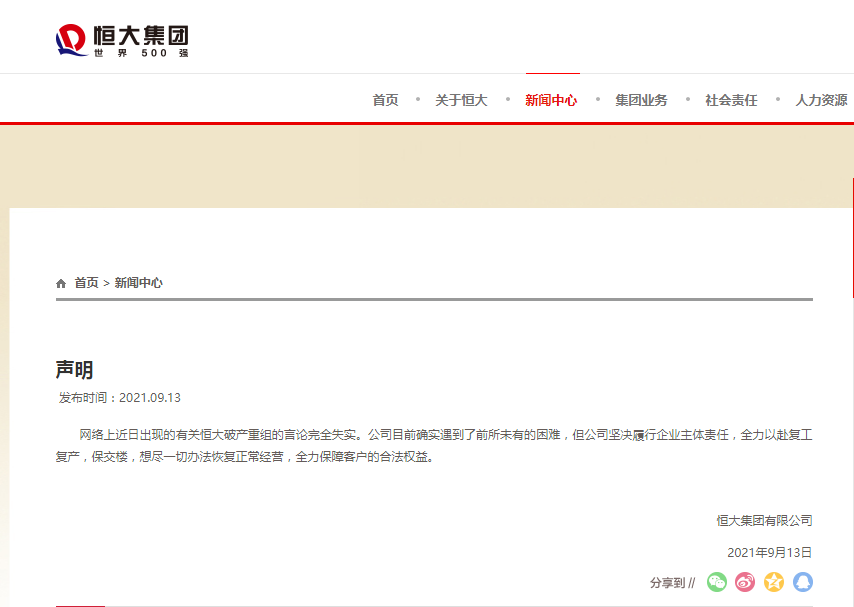Click the 发布时间:2021.09.13 text
The image size is (854, 607).
tap(120, 398)
